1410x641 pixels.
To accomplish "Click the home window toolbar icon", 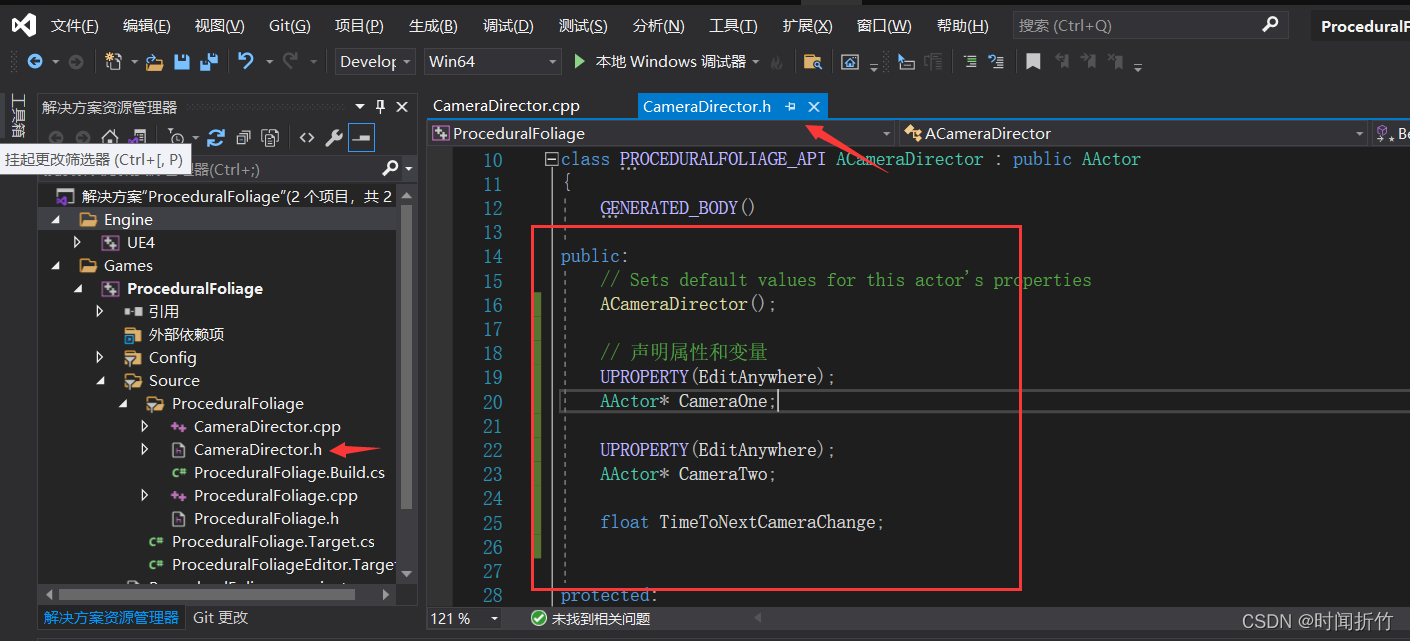I will [849, 62].
